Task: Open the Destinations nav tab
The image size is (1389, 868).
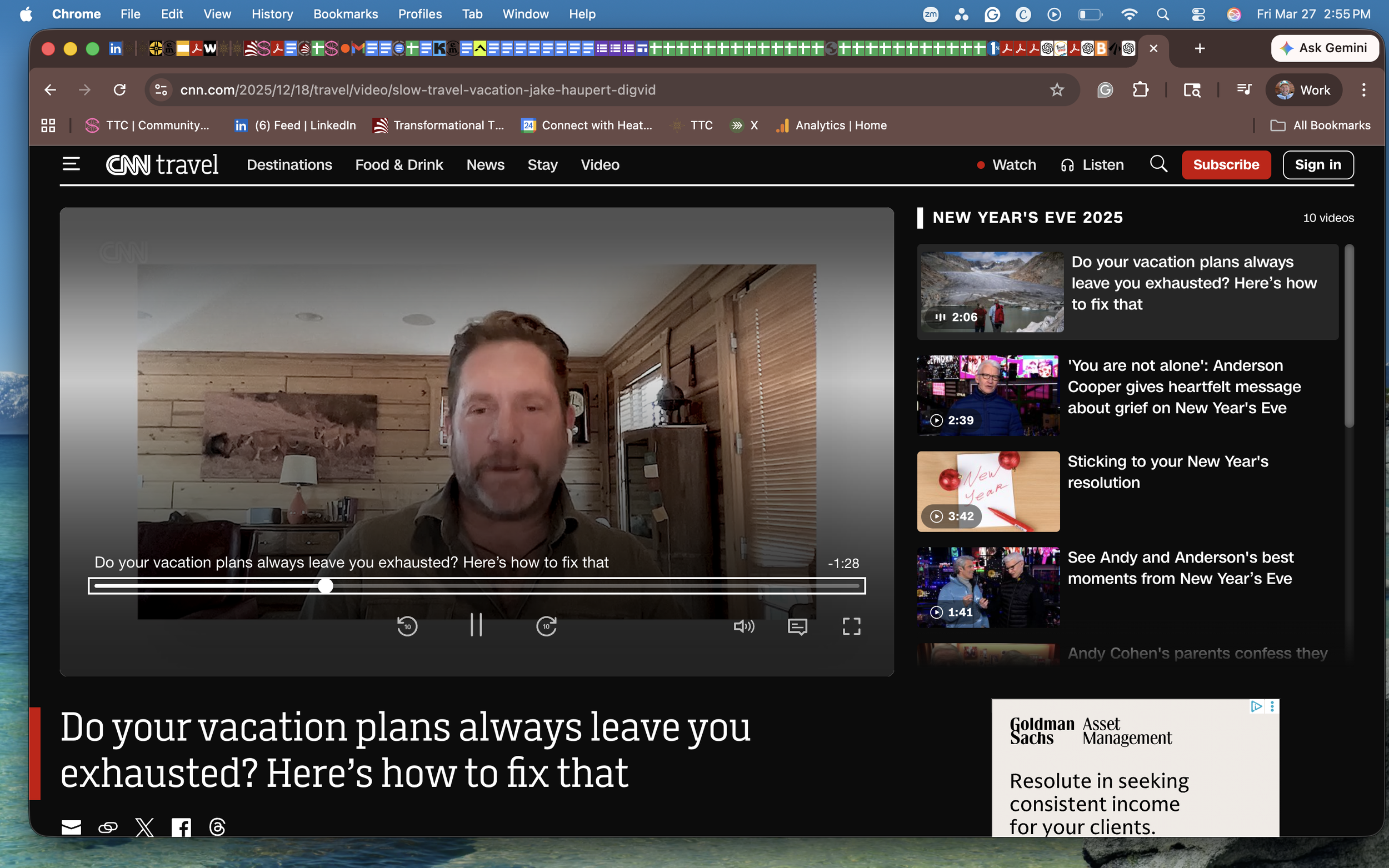Action: pyautogui.click(x=289, y=165)
